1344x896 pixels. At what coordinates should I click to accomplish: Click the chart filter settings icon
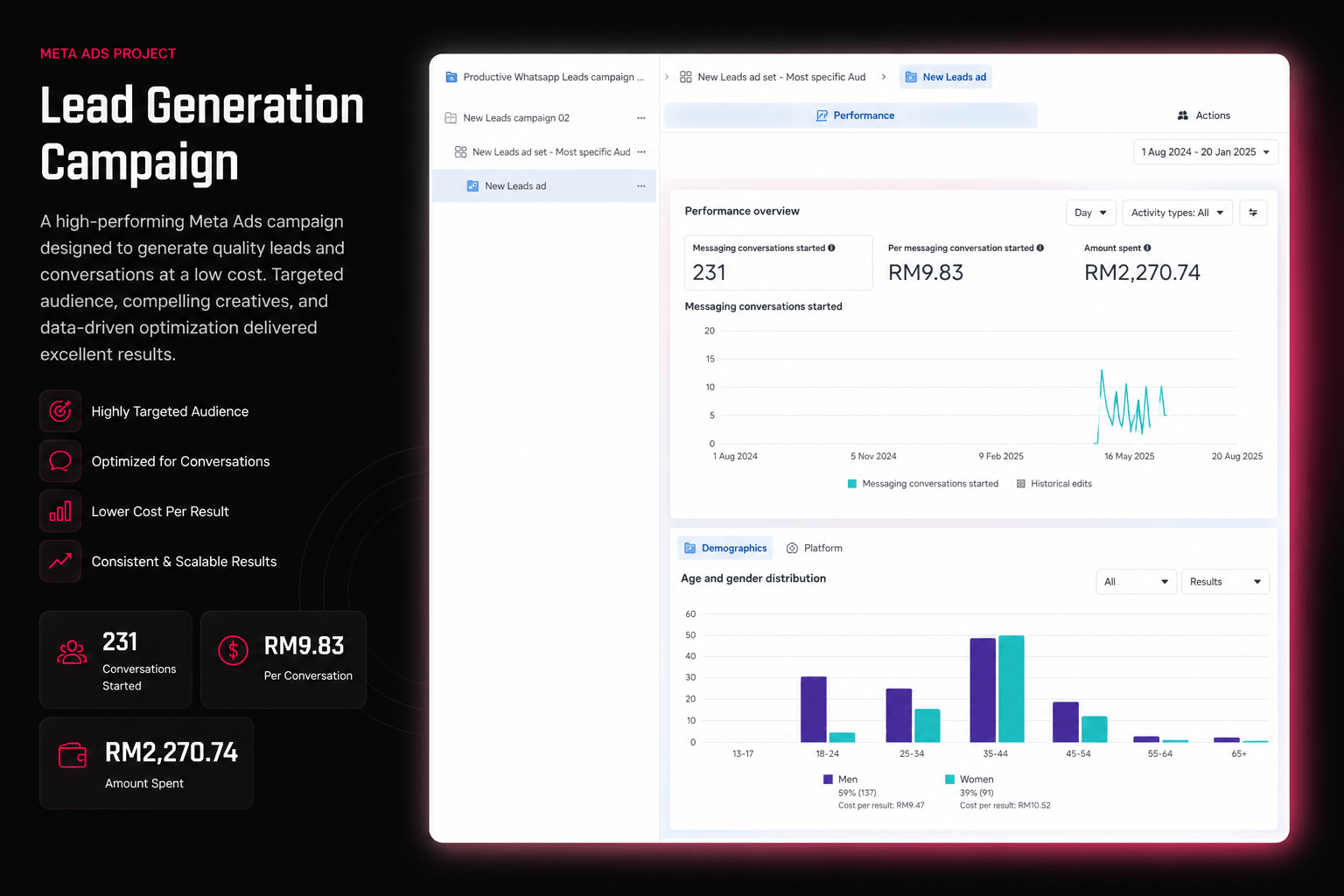(1253, 213)
